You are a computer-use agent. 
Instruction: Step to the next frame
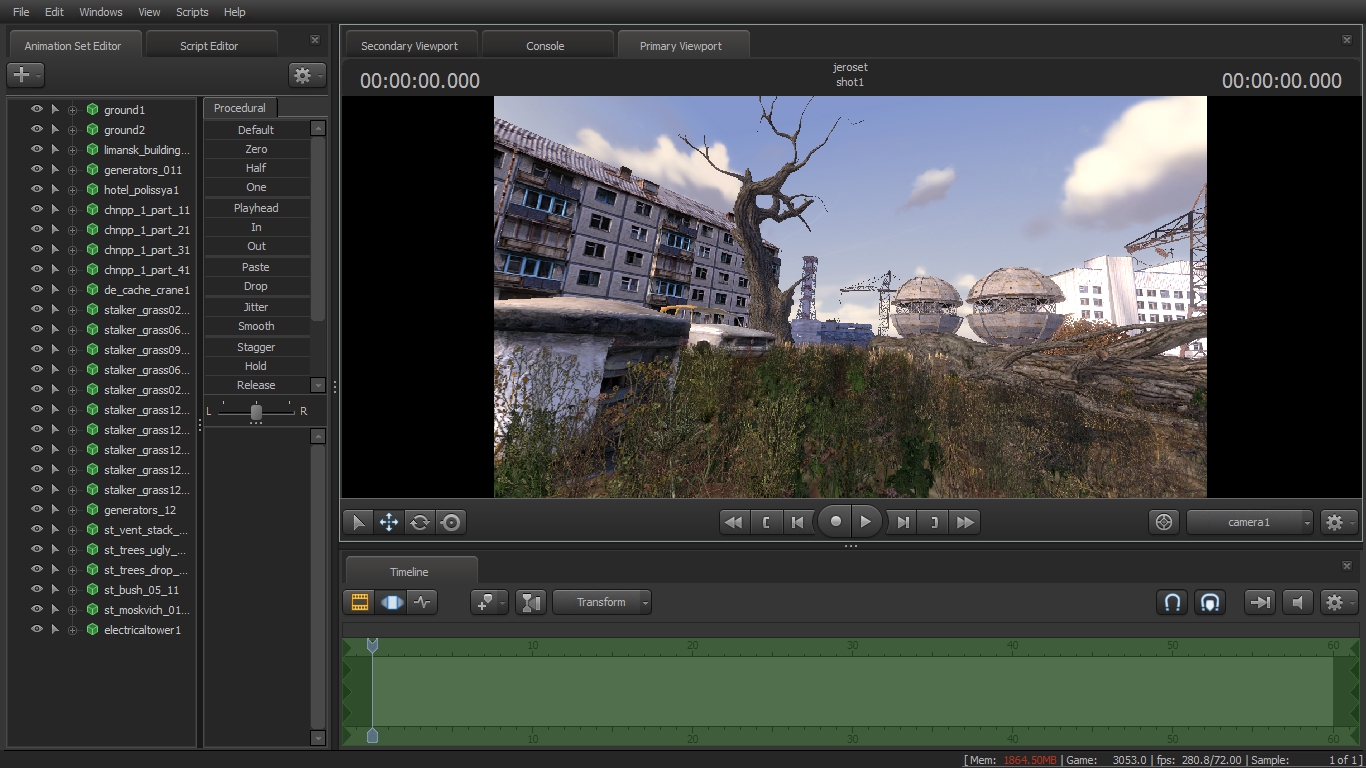902,522
